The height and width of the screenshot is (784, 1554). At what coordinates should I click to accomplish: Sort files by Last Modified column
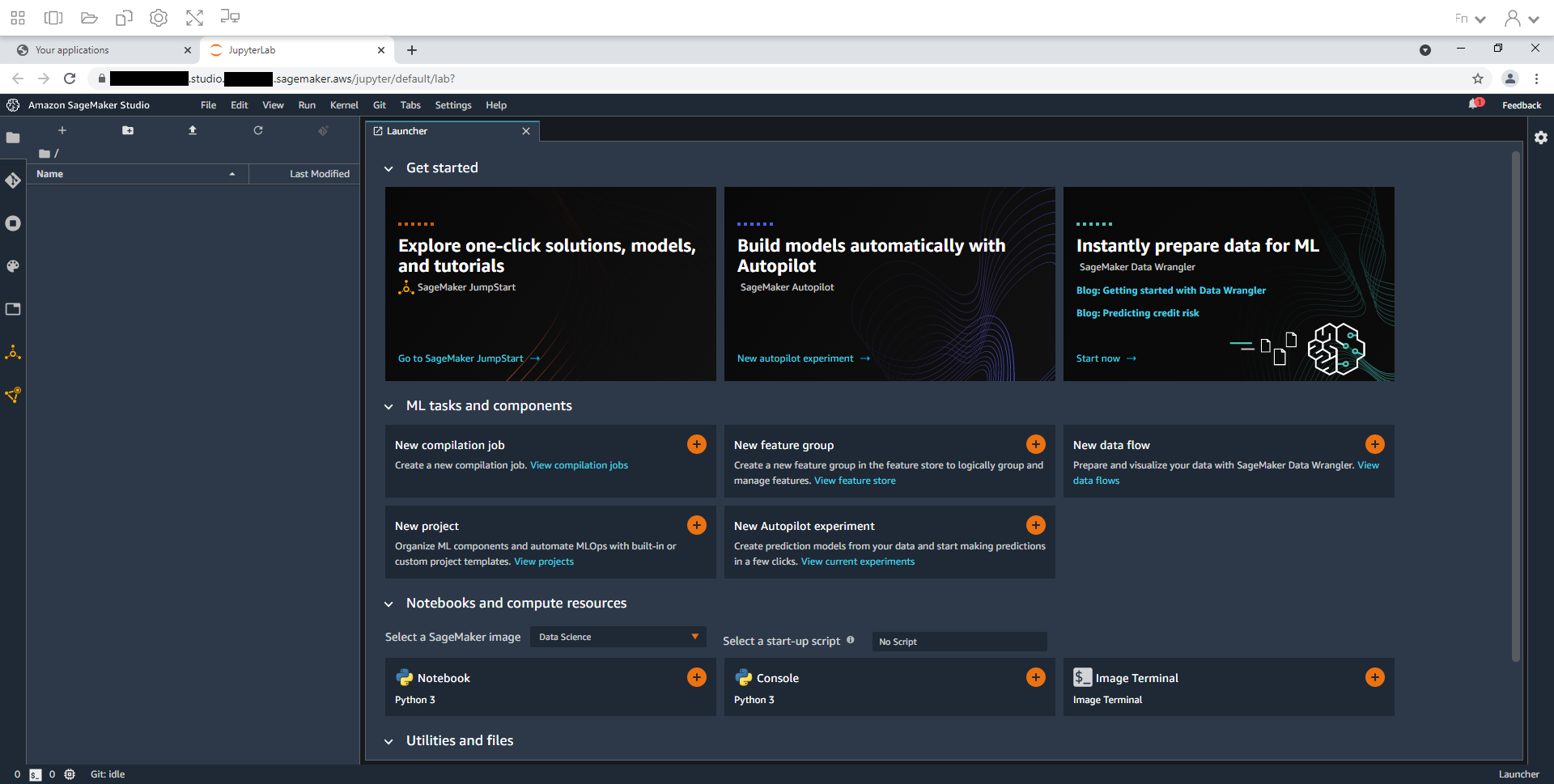click(x=304, y=174)
